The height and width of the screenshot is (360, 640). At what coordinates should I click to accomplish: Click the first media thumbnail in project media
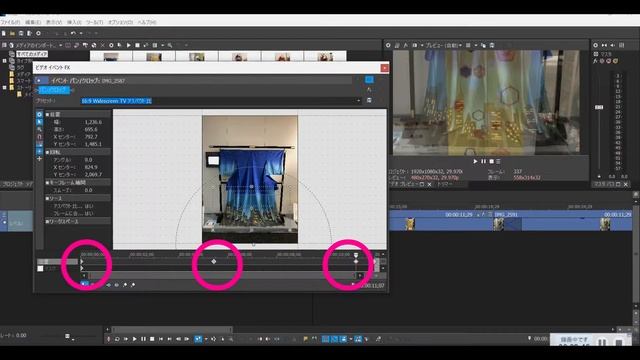(111, 57)
